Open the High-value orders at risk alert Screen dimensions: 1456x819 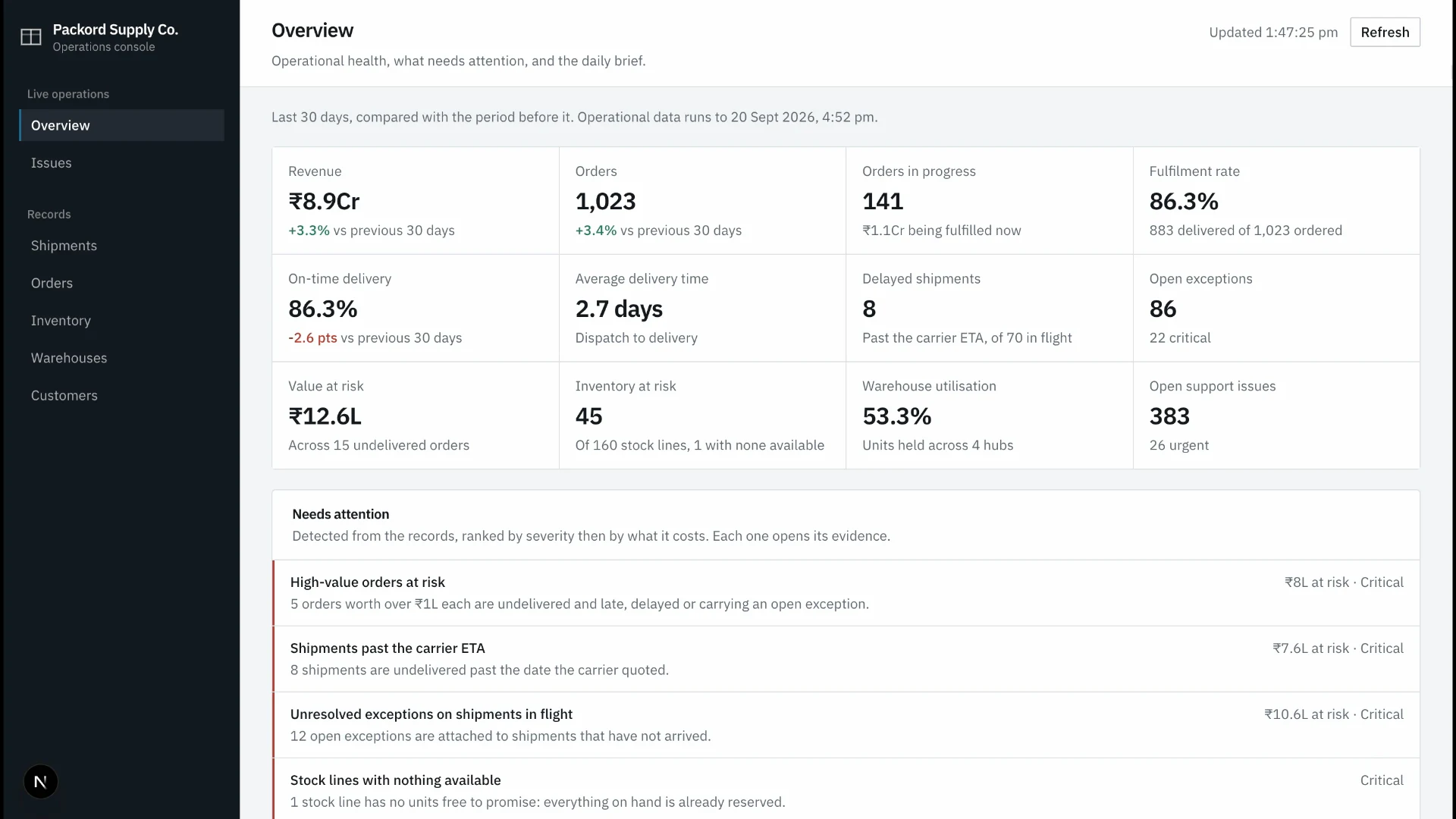tap(846, 593)
